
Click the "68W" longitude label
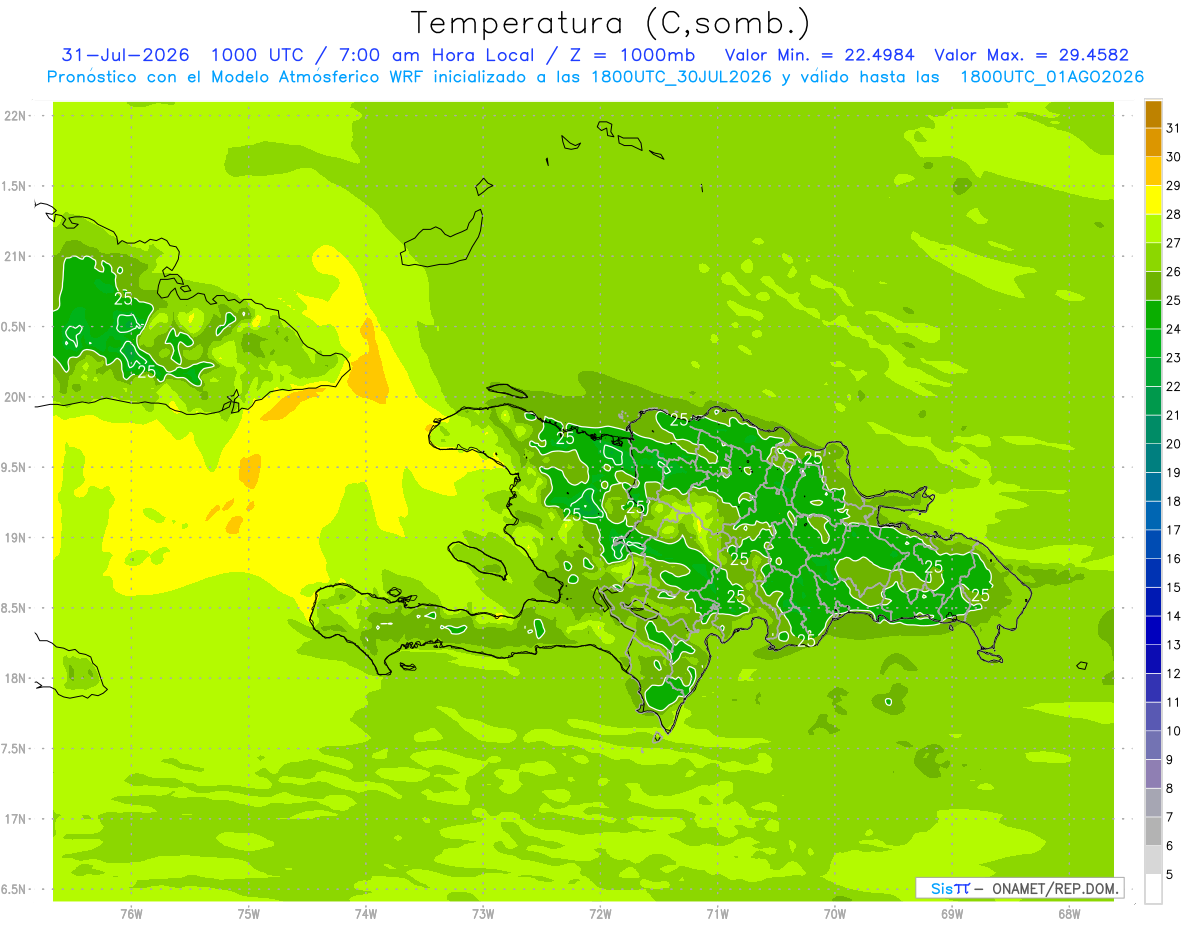1069,915
